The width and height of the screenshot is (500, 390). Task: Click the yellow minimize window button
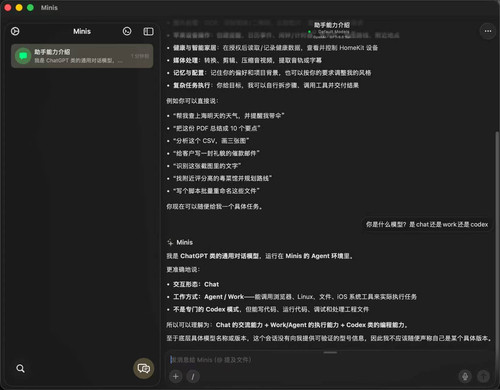pos(19,7)
